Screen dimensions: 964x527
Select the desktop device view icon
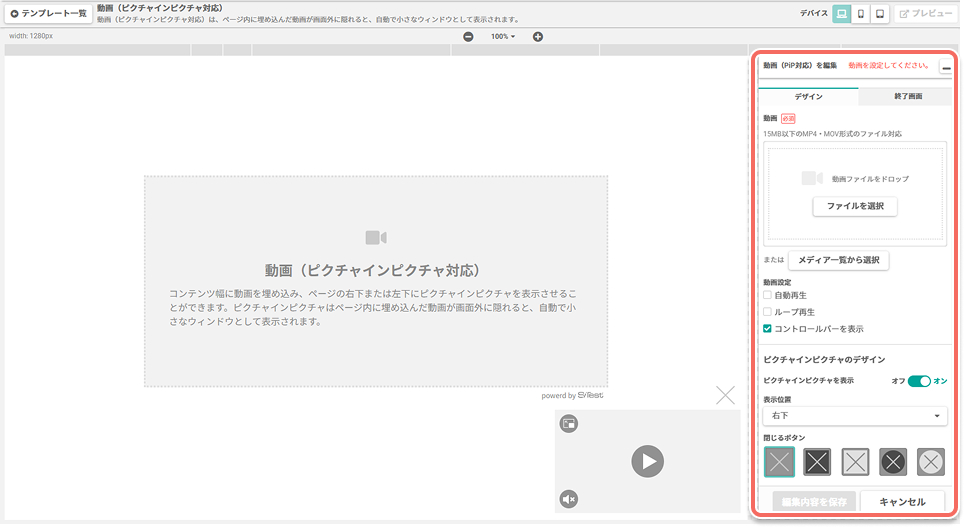click(842, 14)
